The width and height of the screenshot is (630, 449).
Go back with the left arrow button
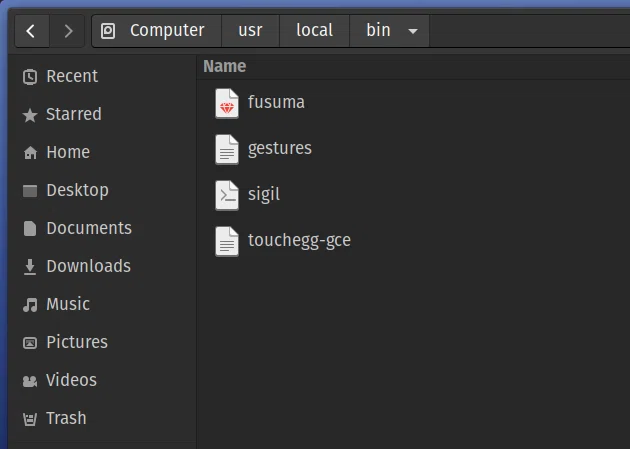pyautogui.click(x=32, y=31)
